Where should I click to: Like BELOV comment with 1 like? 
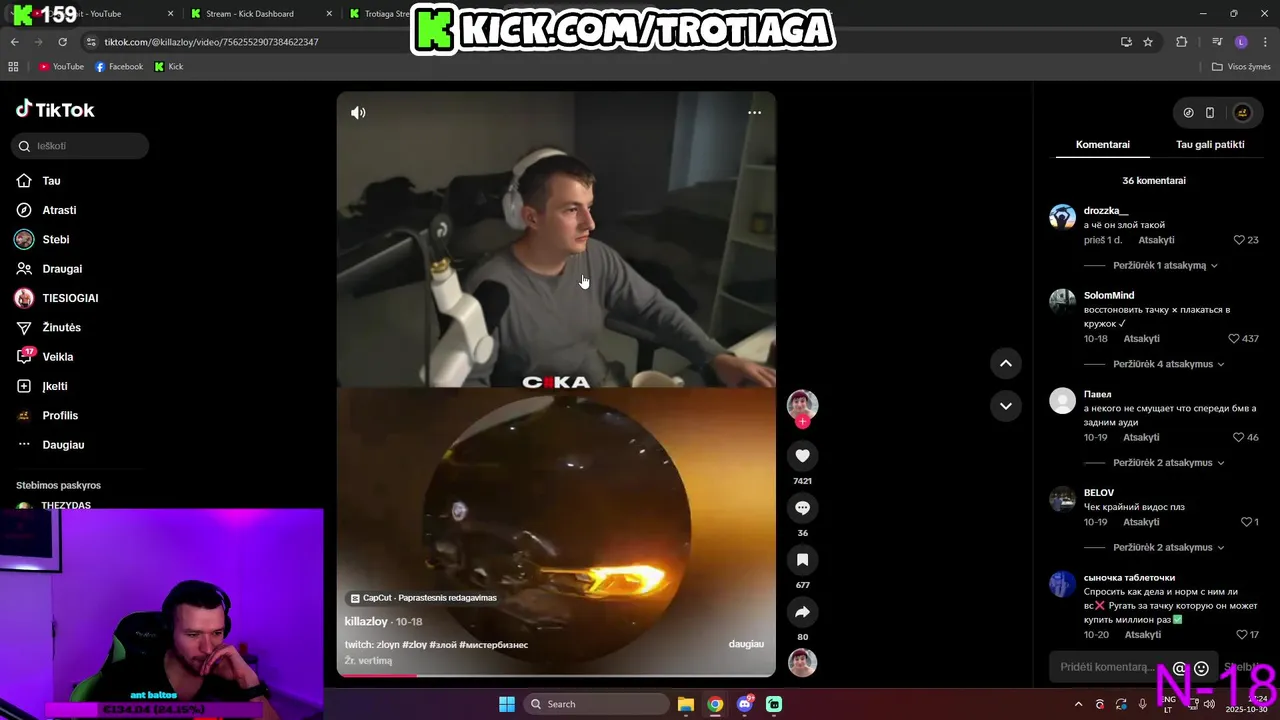1246,522
